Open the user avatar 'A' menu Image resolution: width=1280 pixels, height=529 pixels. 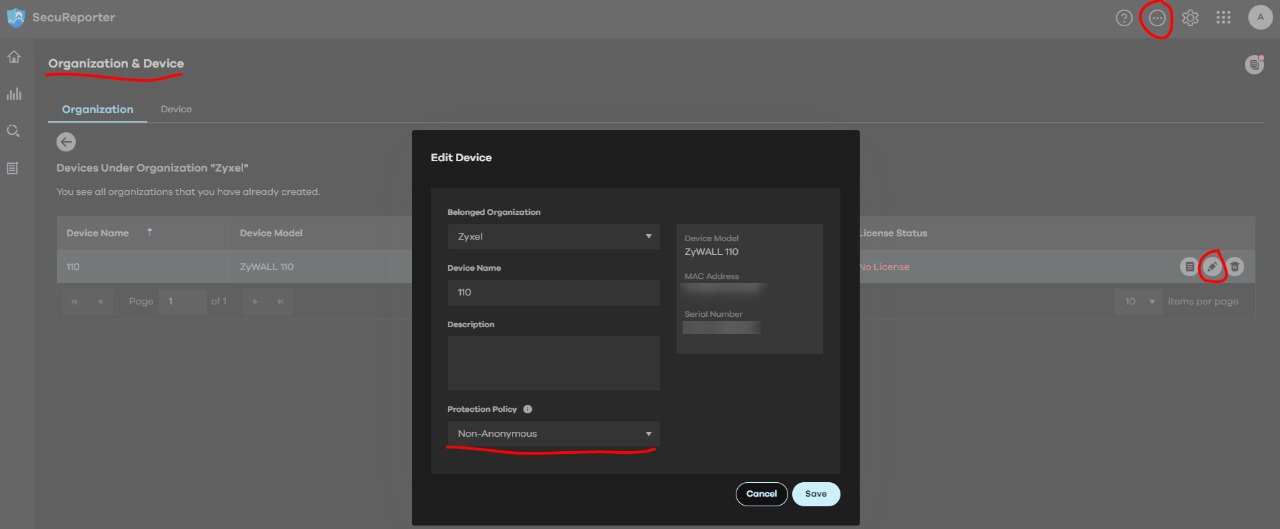1260,17
